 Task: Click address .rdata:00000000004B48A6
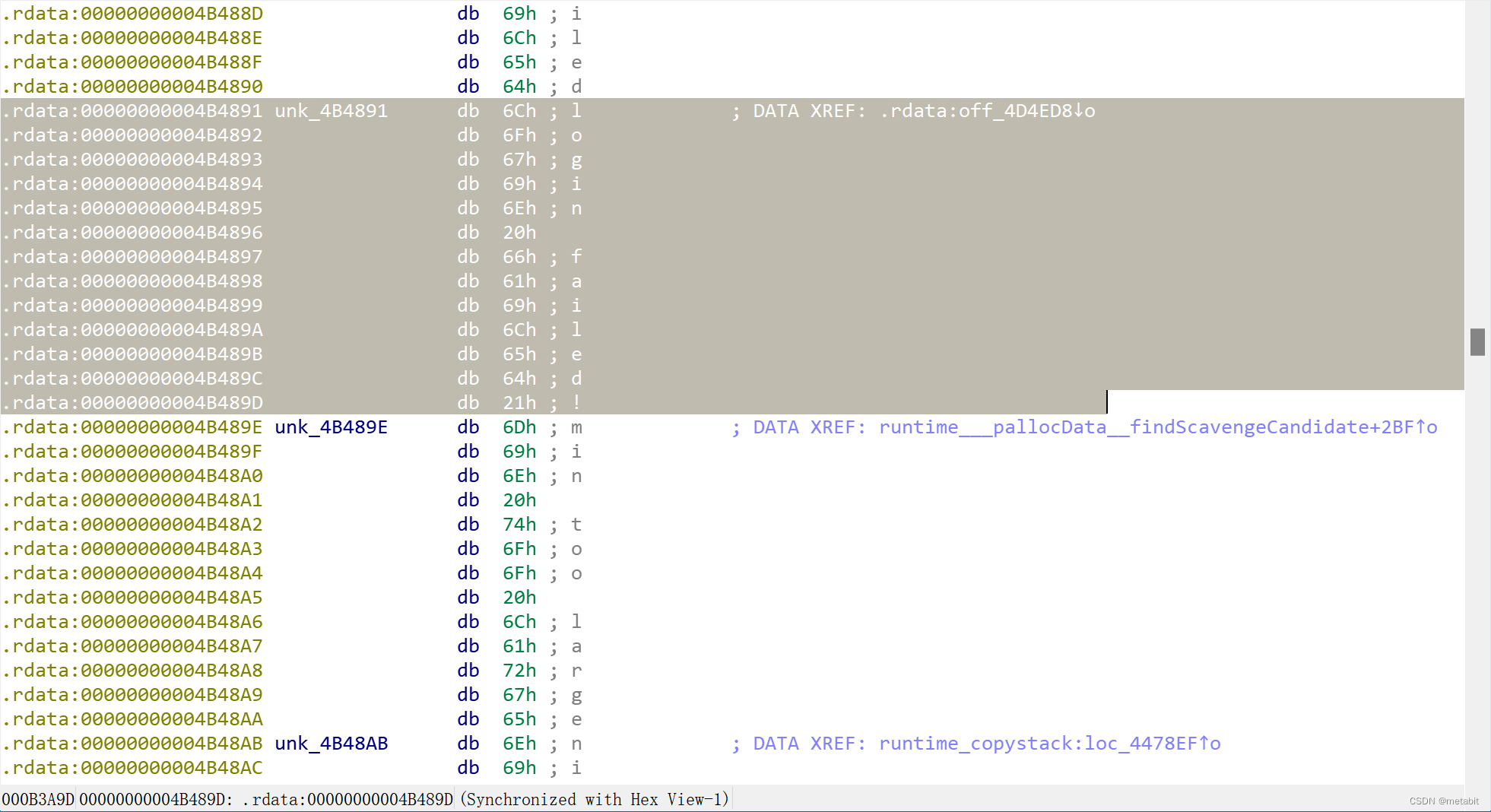click(132, 622)
